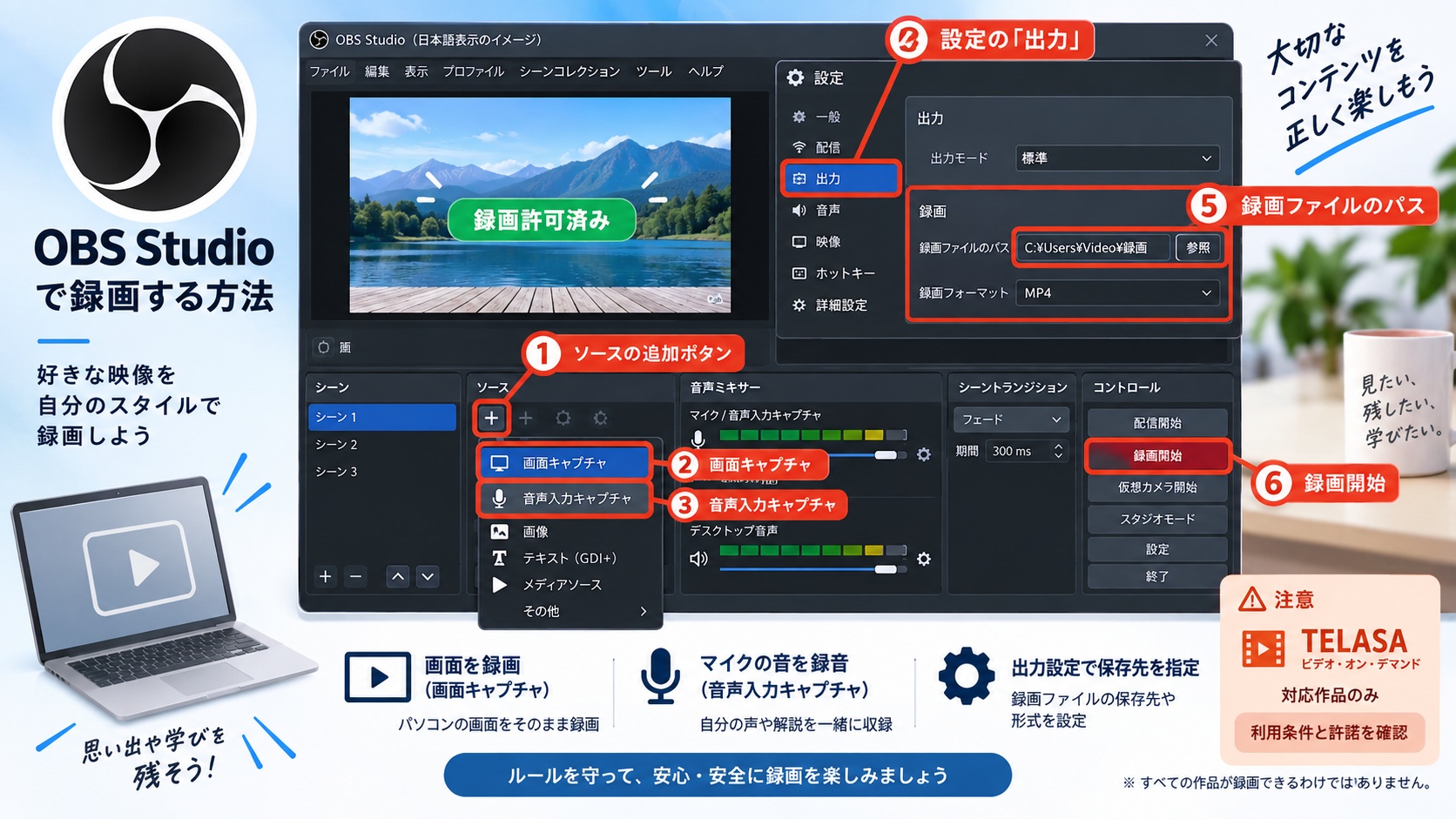The image size is (1456, 819).
Task: Expand the その他 submenu
Action: click(570, 611)
